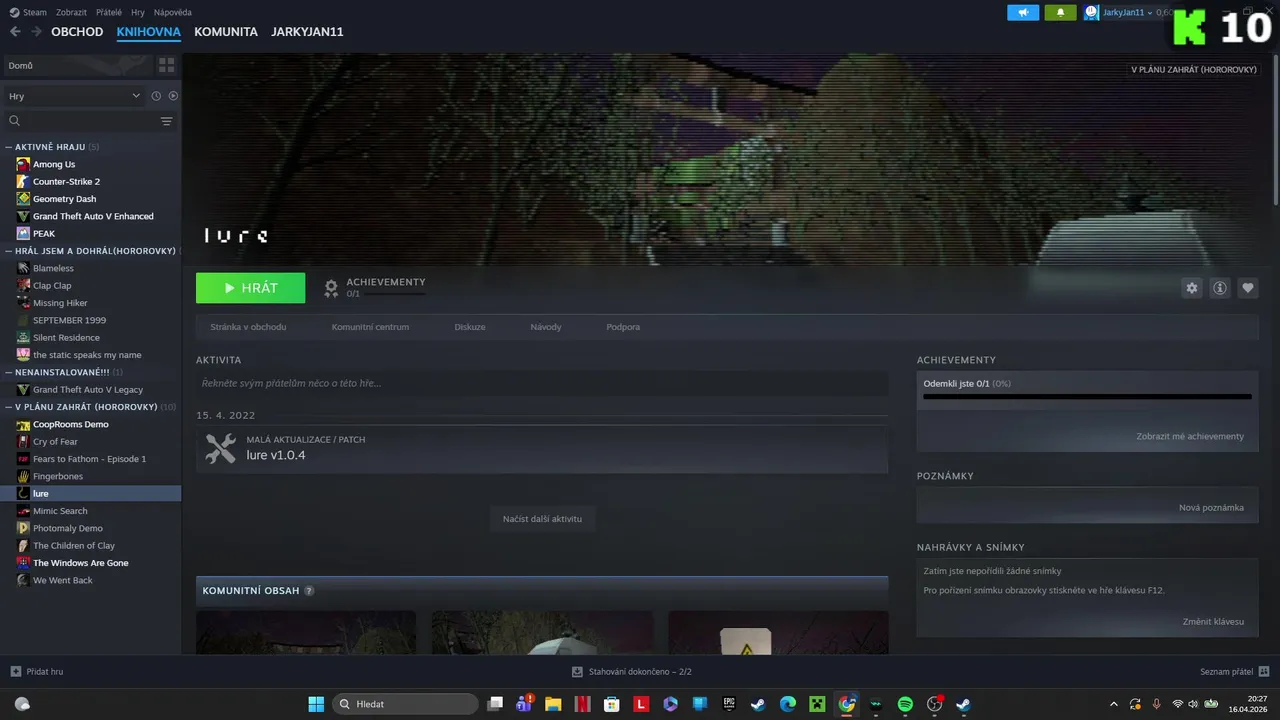The height and width of the screenshot is (720, 1280).
Task: Switch to the KOMUNITA tab
Action: (226, 32)
